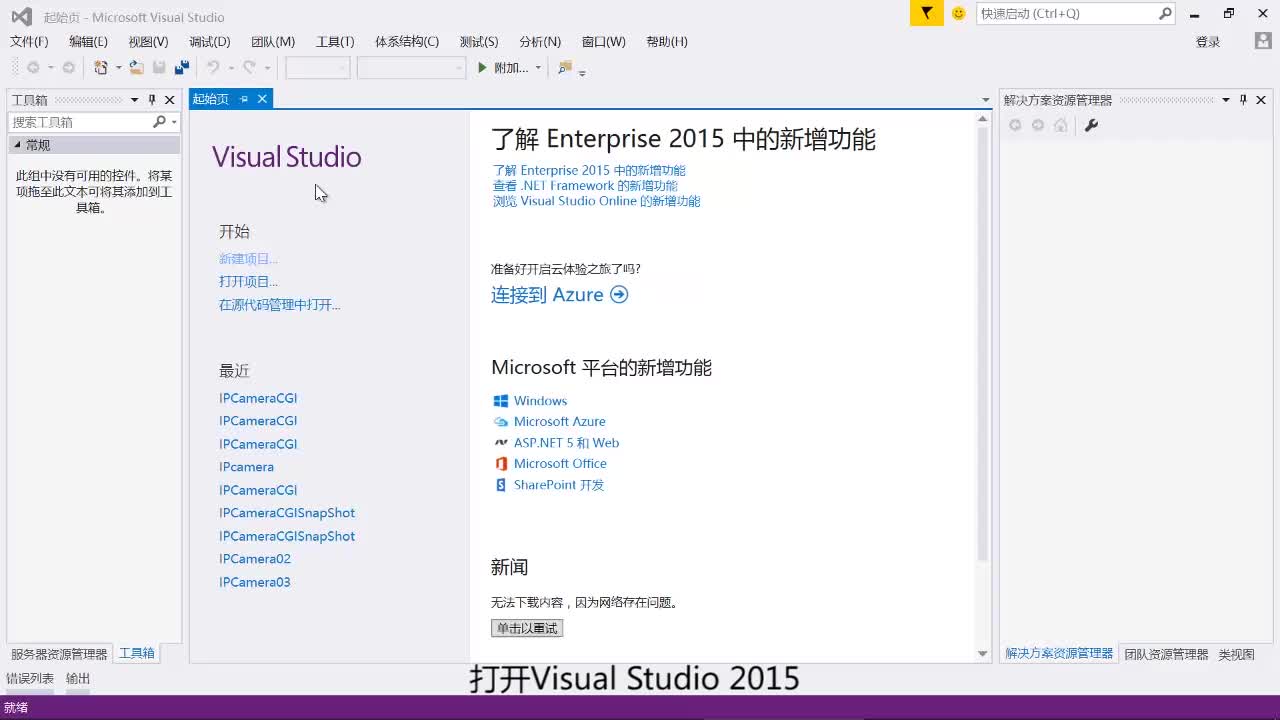The image size is (1280, 720).
Task: Click the New Project toolbar icon
Action: (100, 67)
